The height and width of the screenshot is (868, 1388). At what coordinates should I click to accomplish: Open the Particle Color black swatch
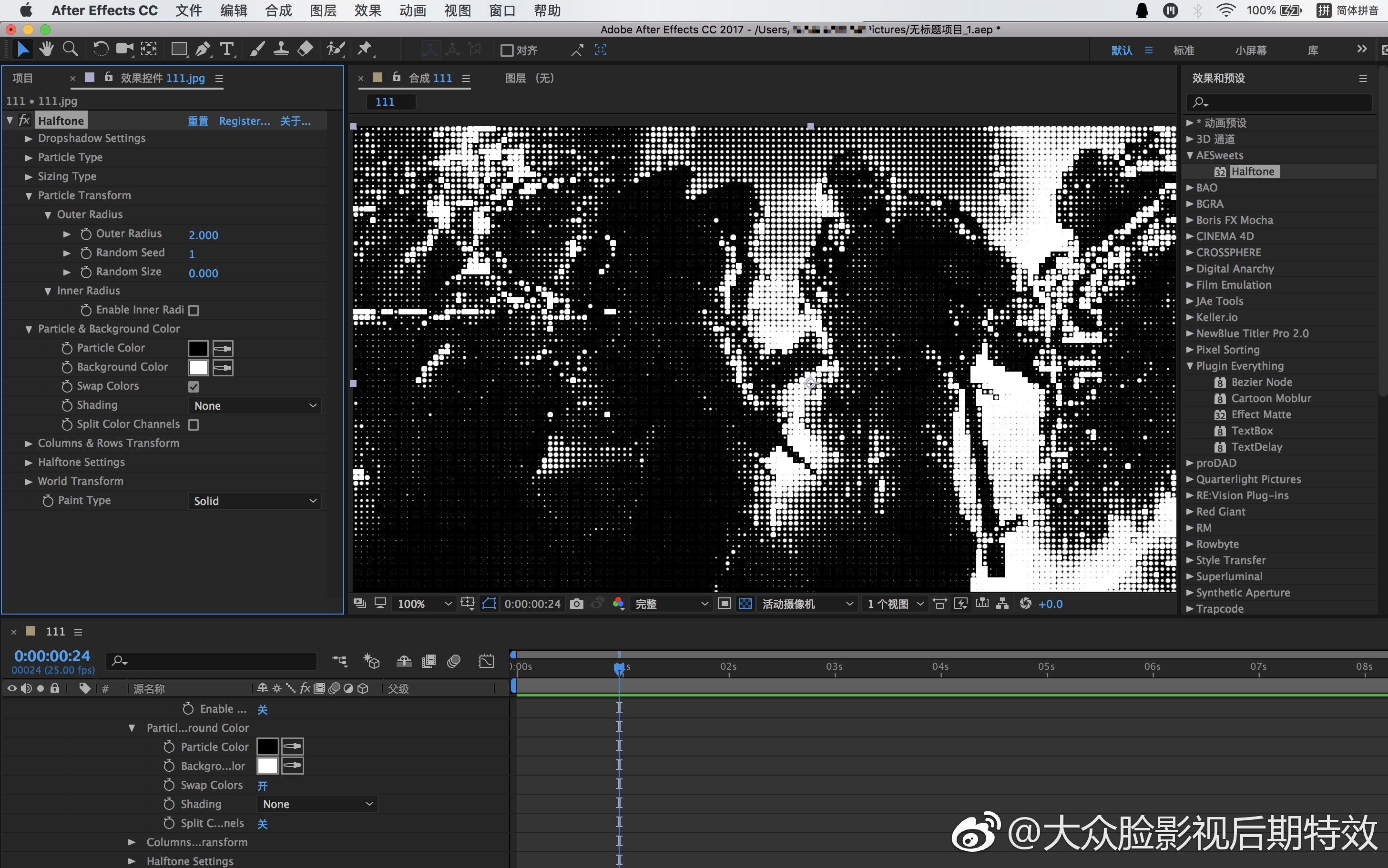[x=197, y=348]
